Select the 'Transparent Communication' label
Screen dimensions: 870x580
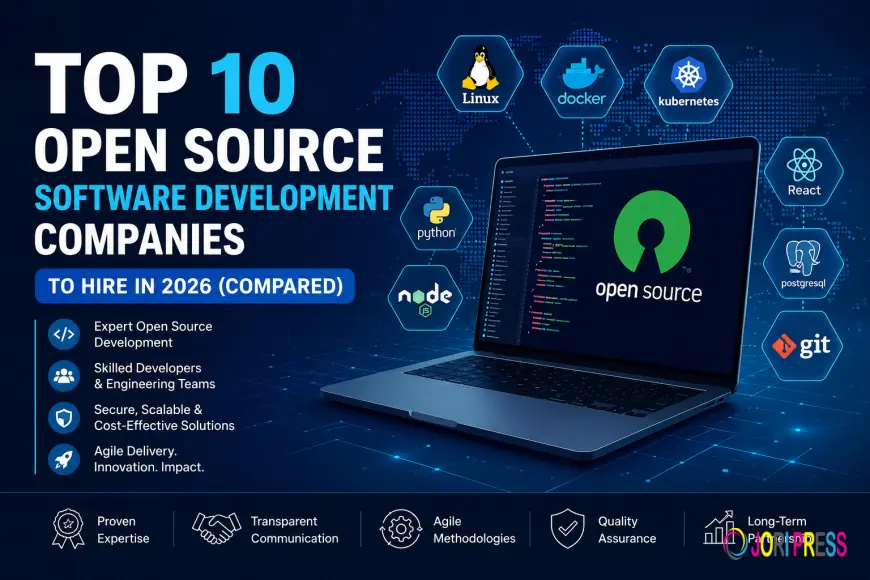(x=295, y=529)
